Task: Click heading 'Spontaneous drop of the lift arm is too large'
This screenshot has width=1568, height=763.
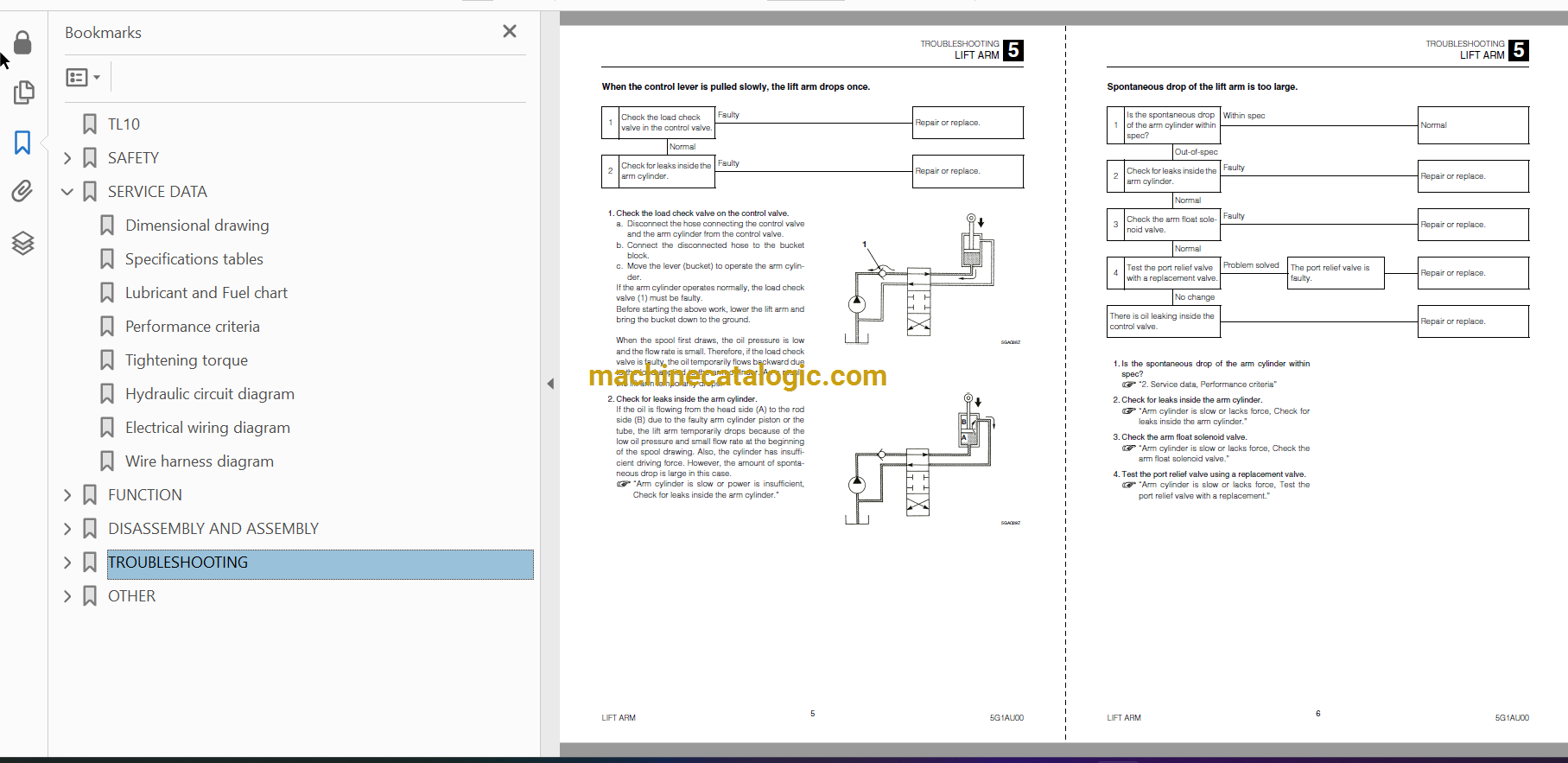Action: tap(1202, 86)
